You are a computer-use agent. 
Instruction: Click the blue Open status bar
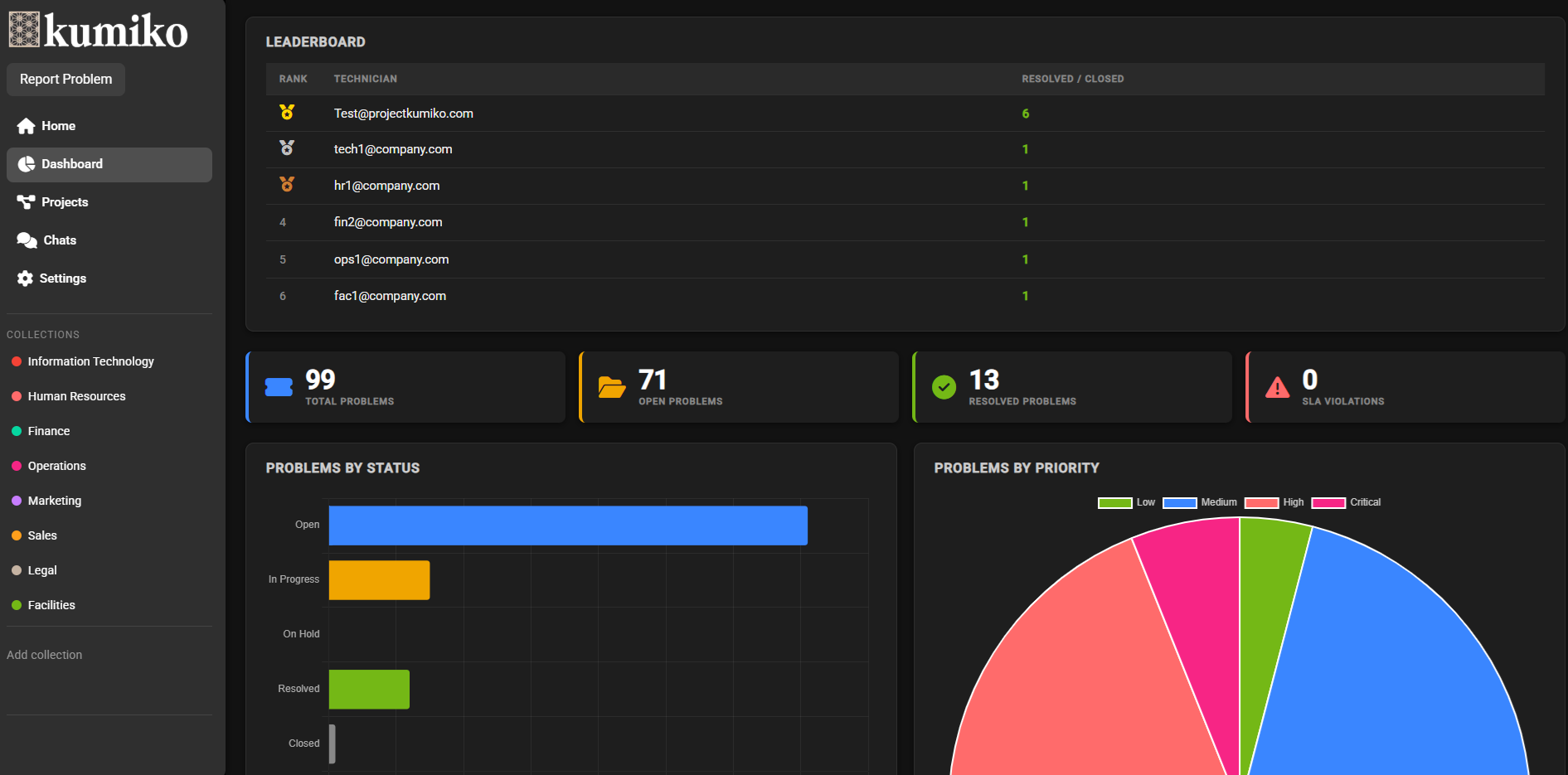point(568,526)
